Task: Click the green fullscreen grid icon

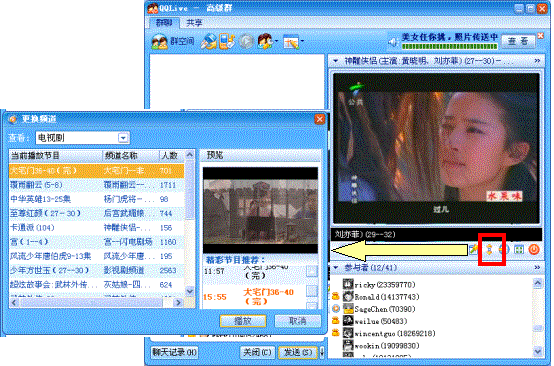Action: [x=519, y=249]
